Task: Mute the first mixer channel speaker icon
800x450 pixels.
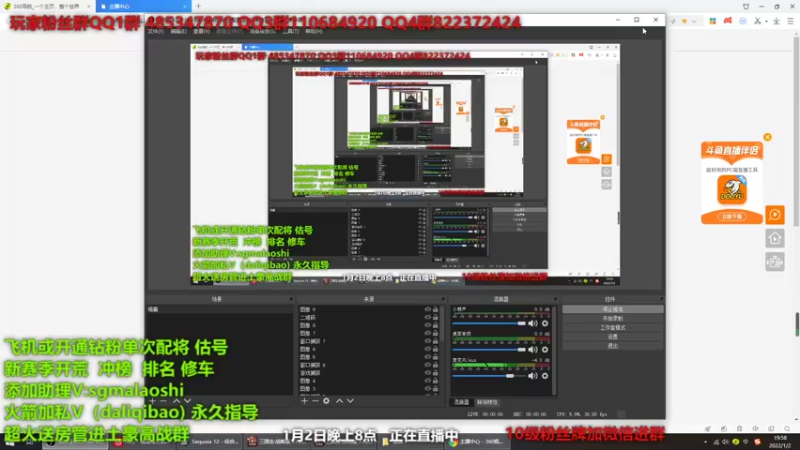Action: (x=533, y=323)
